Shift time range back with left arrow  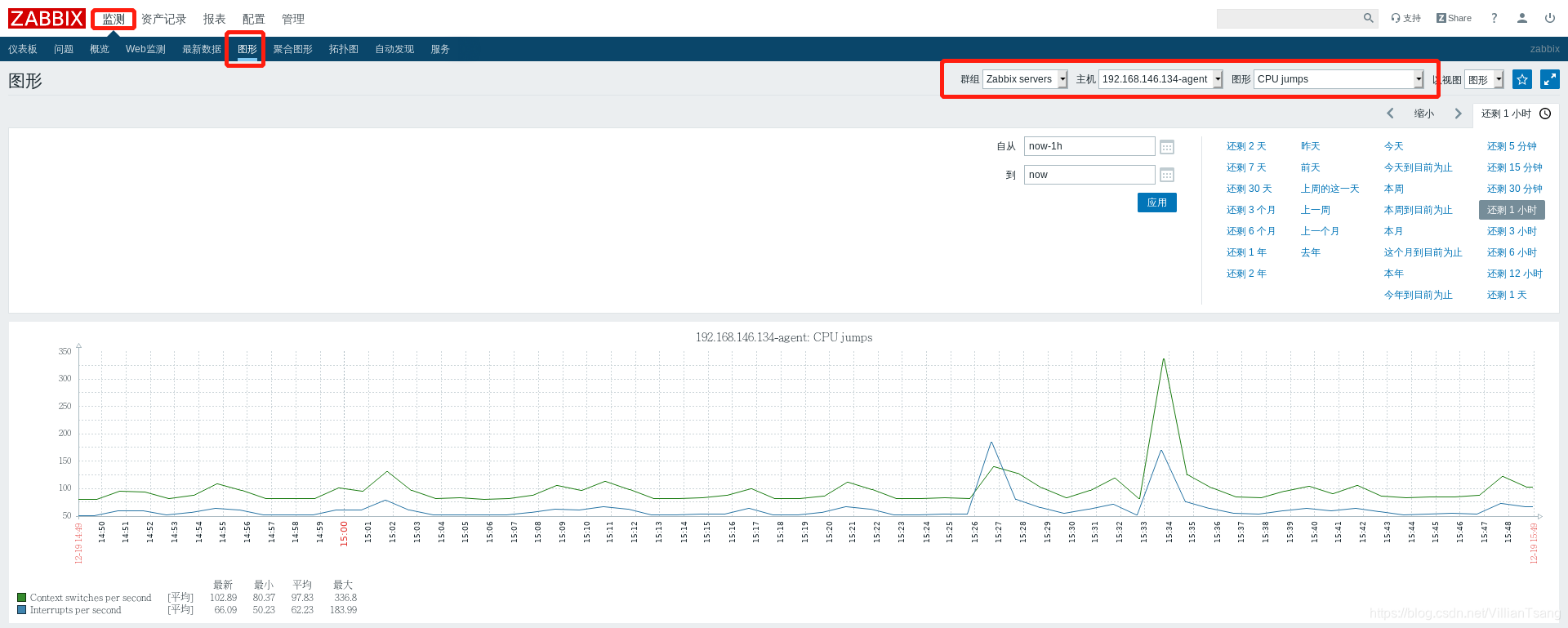click(1391, 114)
